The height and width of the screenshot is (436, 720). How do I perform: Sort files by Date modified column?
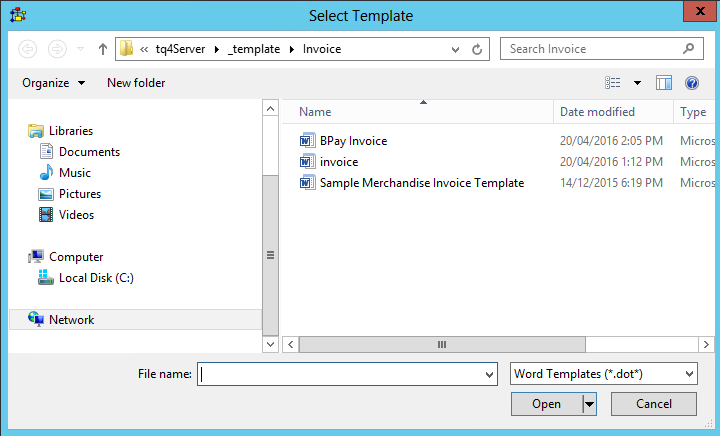tap(597, 112)
